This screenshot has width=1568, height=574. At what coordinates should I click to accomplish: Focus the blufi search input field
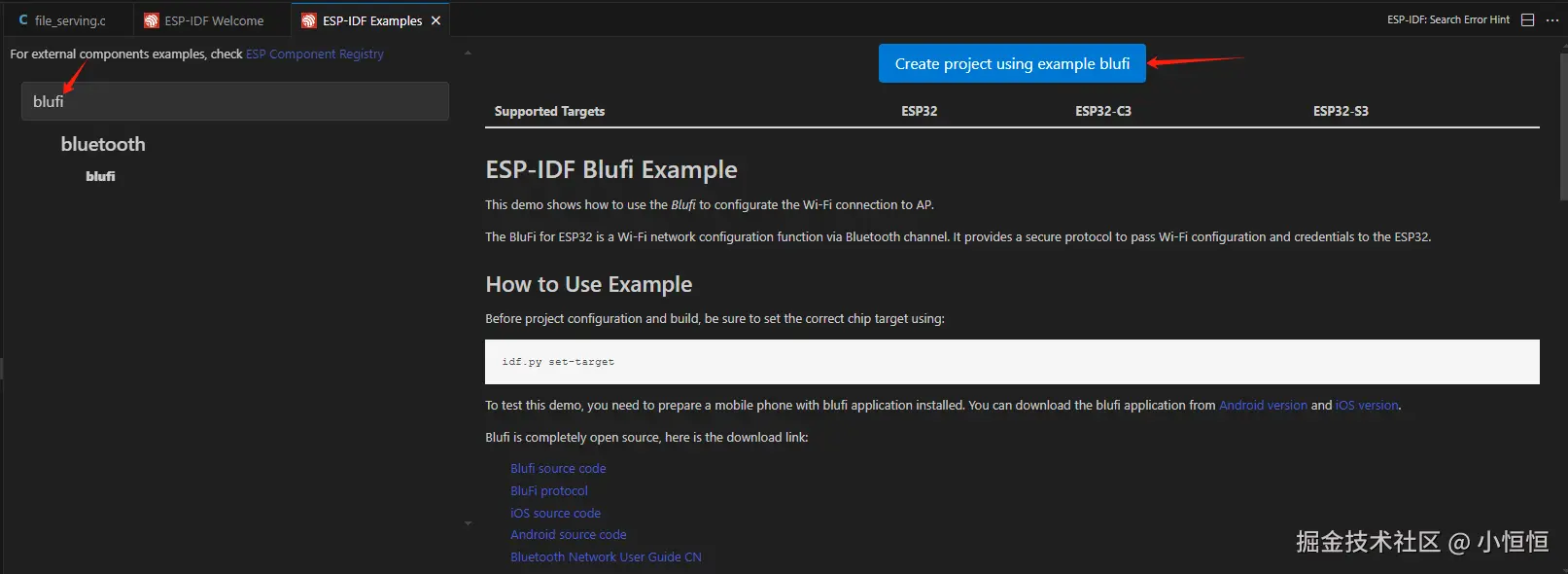235,101
